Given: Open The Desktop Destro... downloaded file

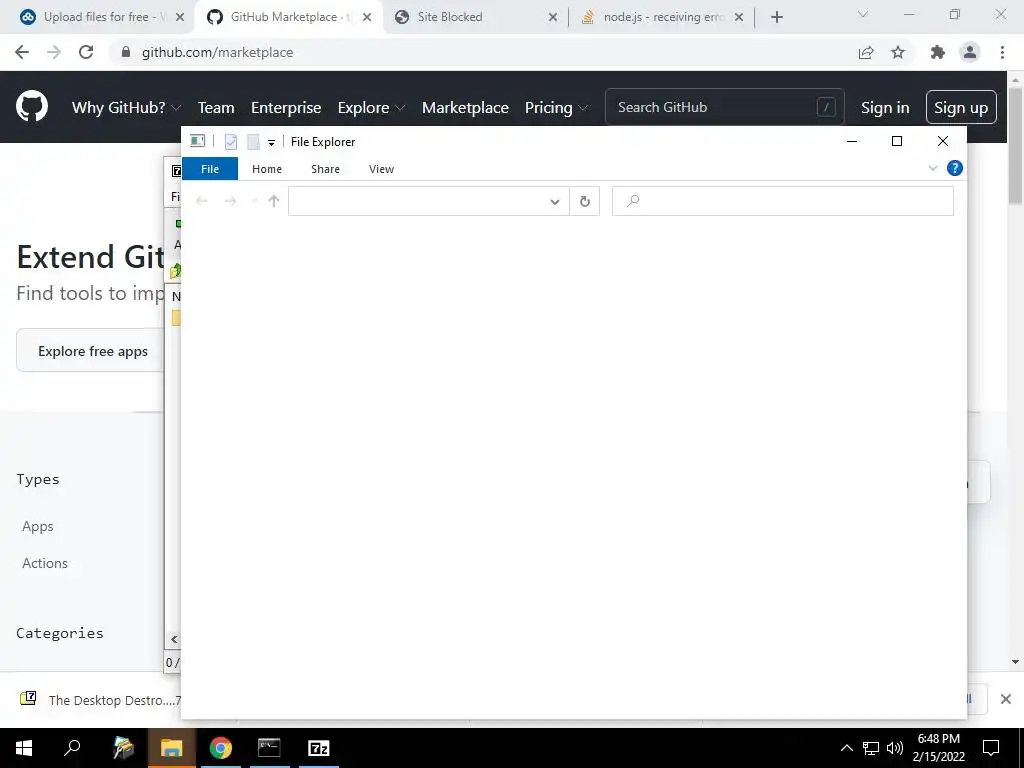Looking at the screenshot, I should (98, 700).
